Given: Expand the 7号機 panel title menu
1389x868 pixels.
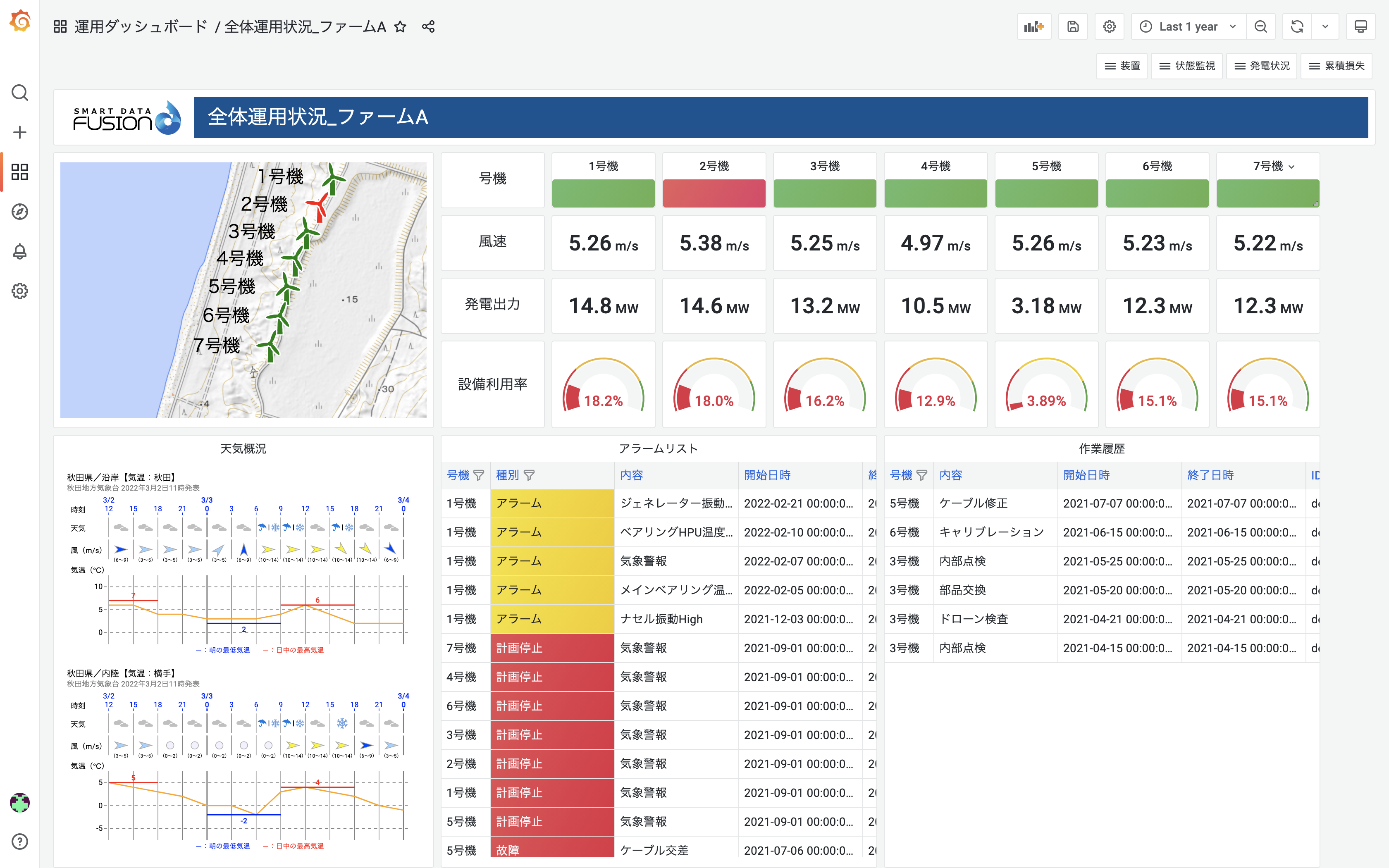Looking at the screenshot, I should click(1291, 167).
